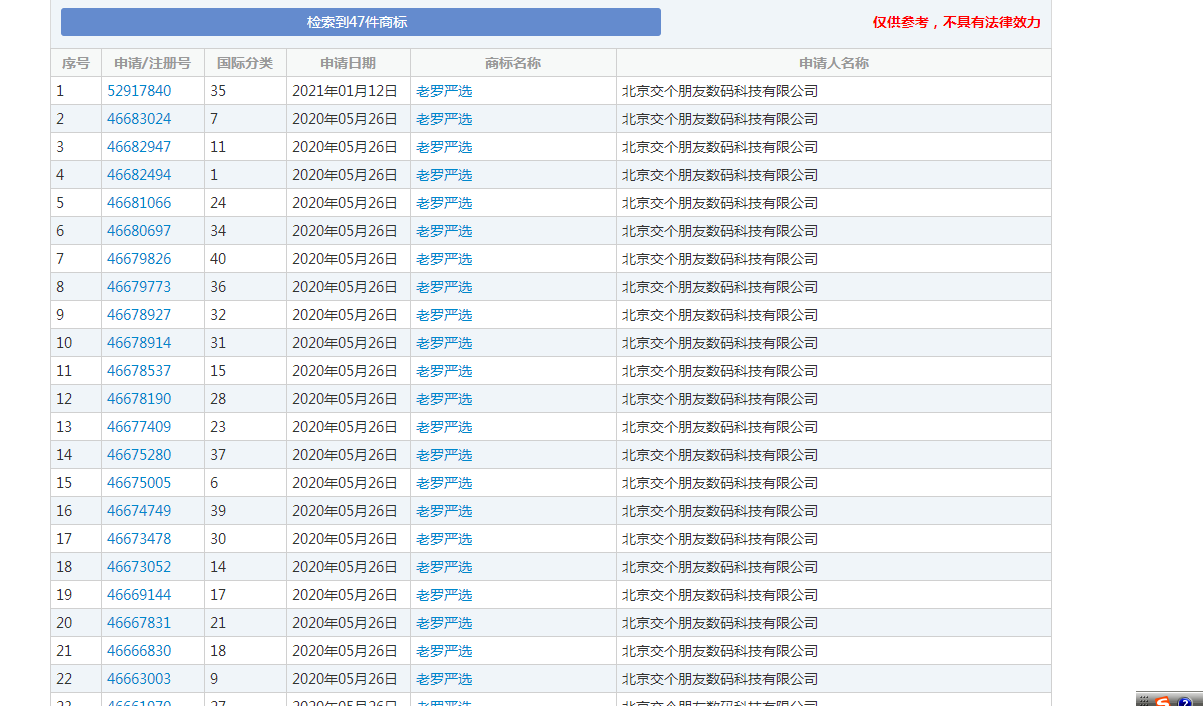Viewport: 1203px width, 706px height.
Task: Open application number 46675005
Action: pyautogui.click(x=139, y=483)
